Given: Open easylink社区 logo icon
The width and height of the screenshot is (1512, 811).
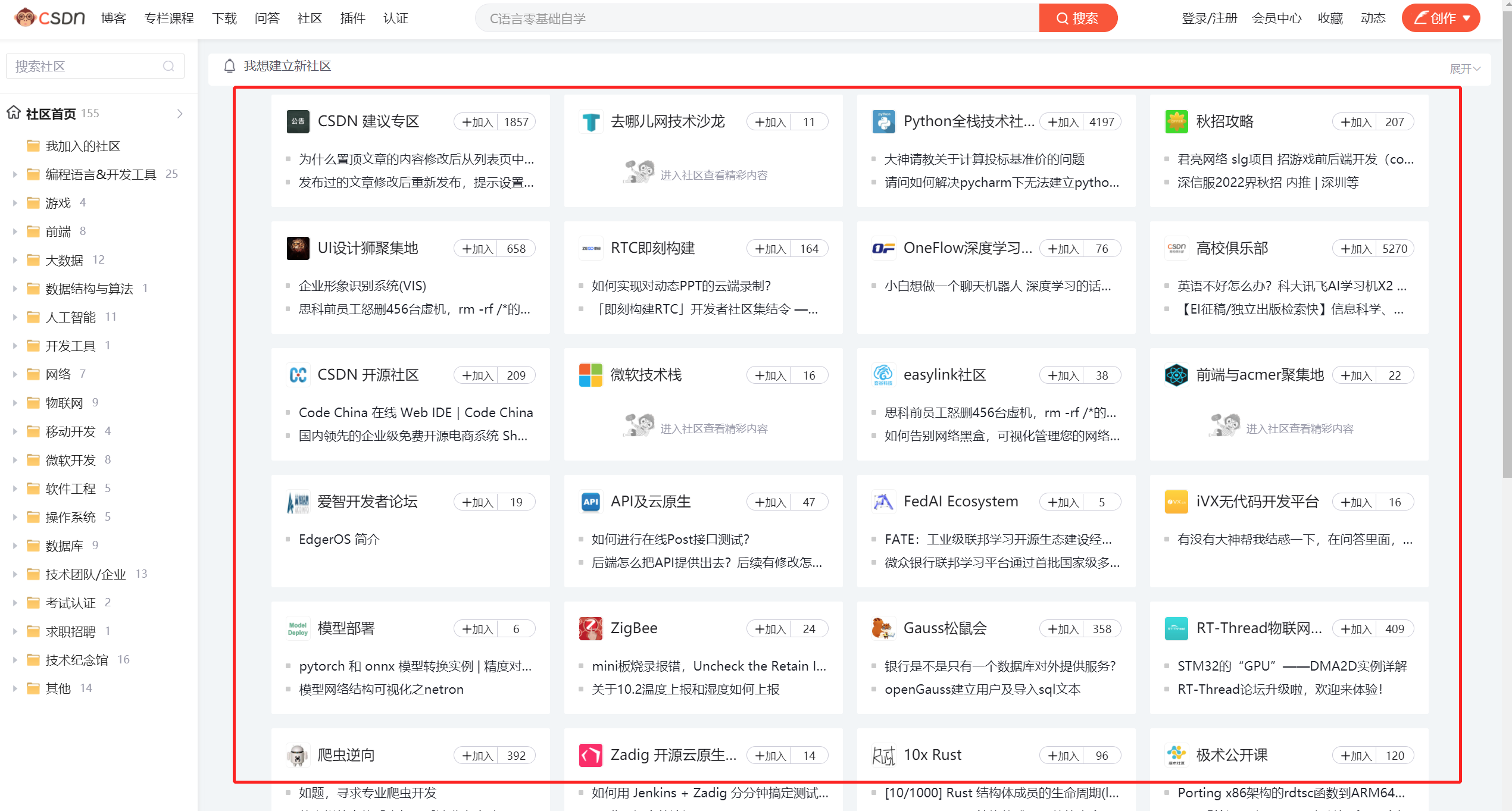Looking at the screenshot, I should pos(883,375).
